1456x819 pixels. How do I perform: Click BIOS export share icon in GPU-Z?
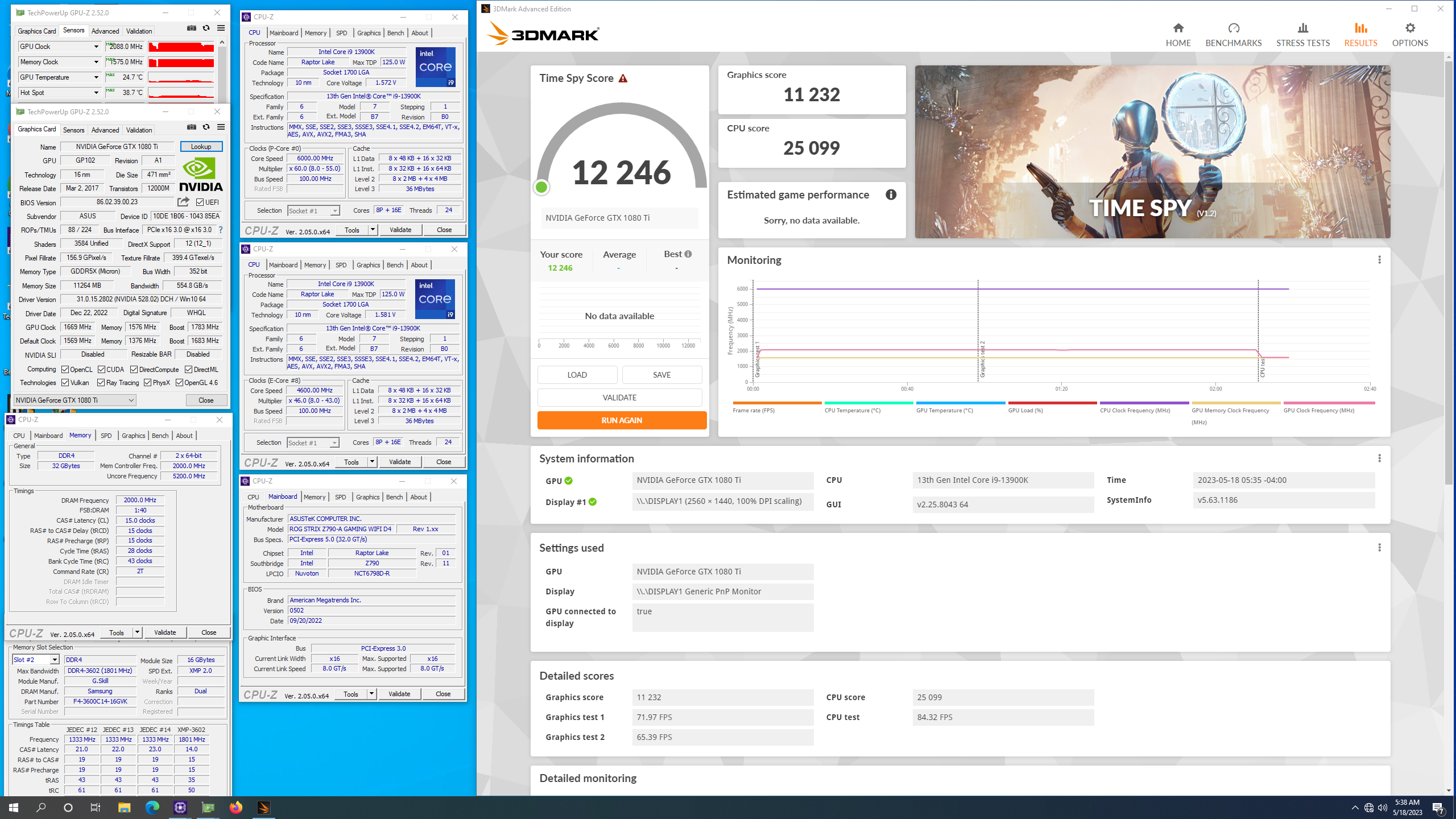tap(183, 202)
